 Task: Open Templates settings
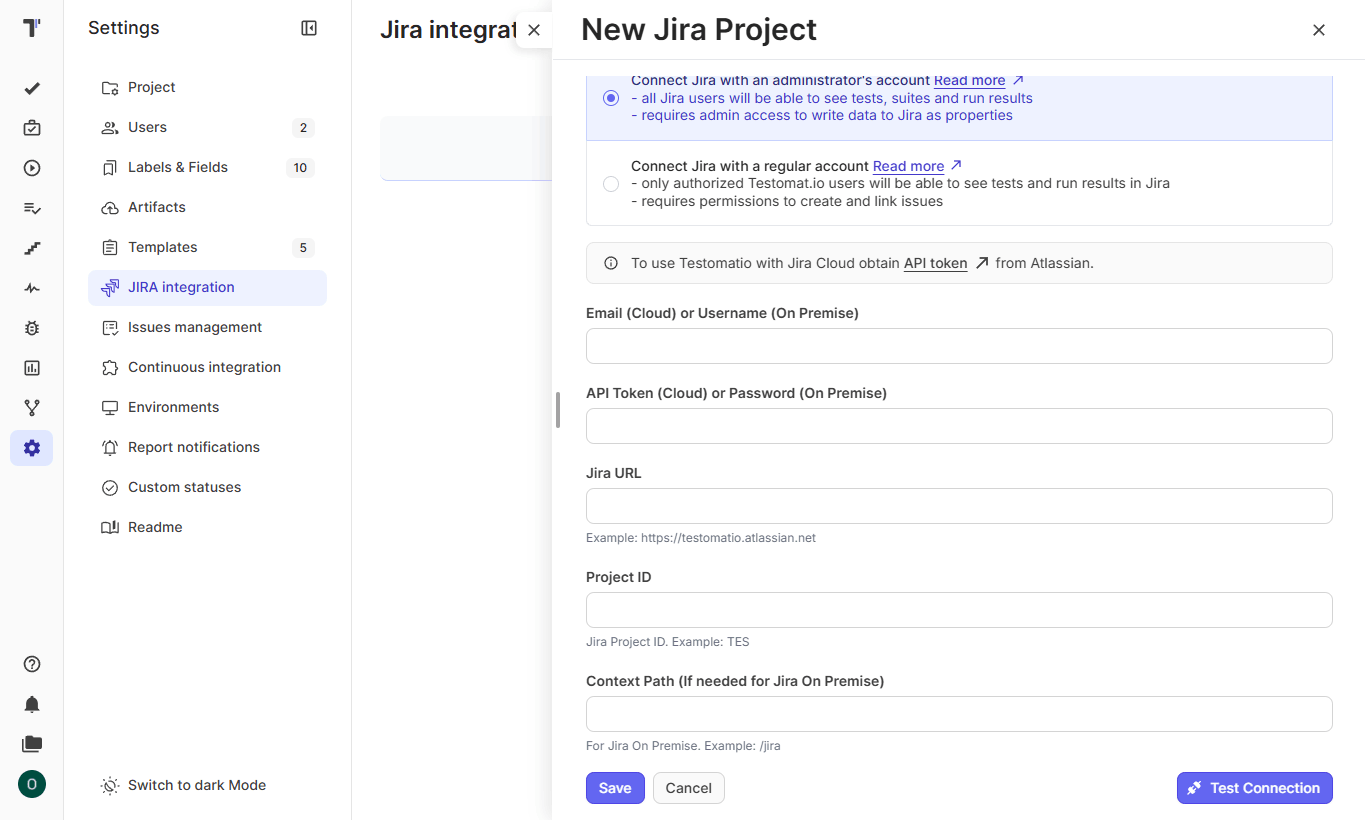[x=207, y=248]
